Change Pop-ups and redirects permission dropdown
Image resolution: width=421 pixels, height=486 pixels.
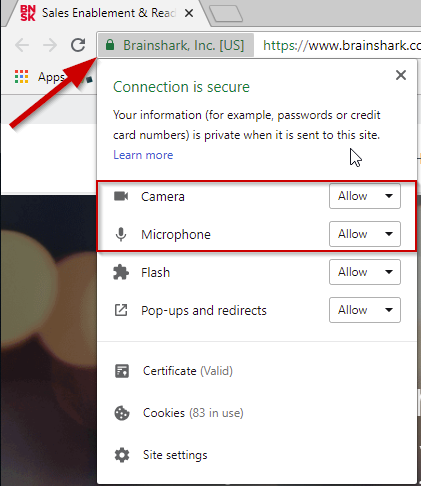[365, 310]
